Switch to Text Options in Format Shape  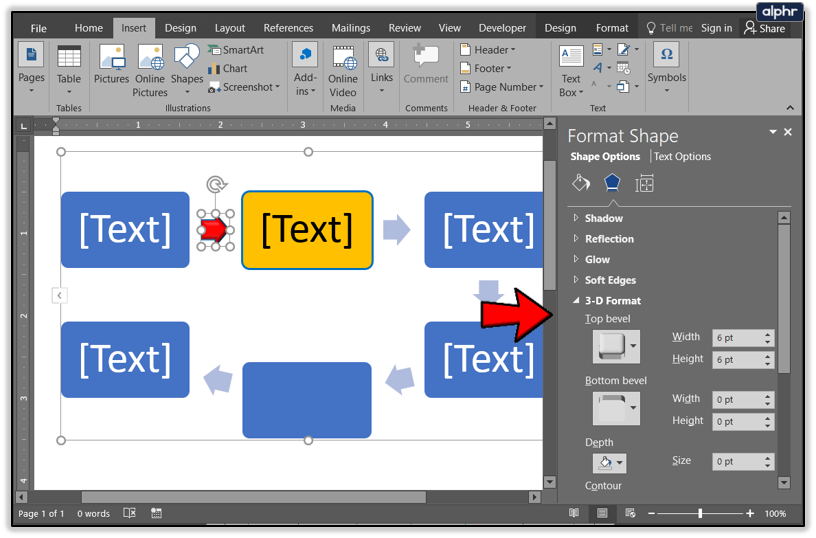pos(682,157)
